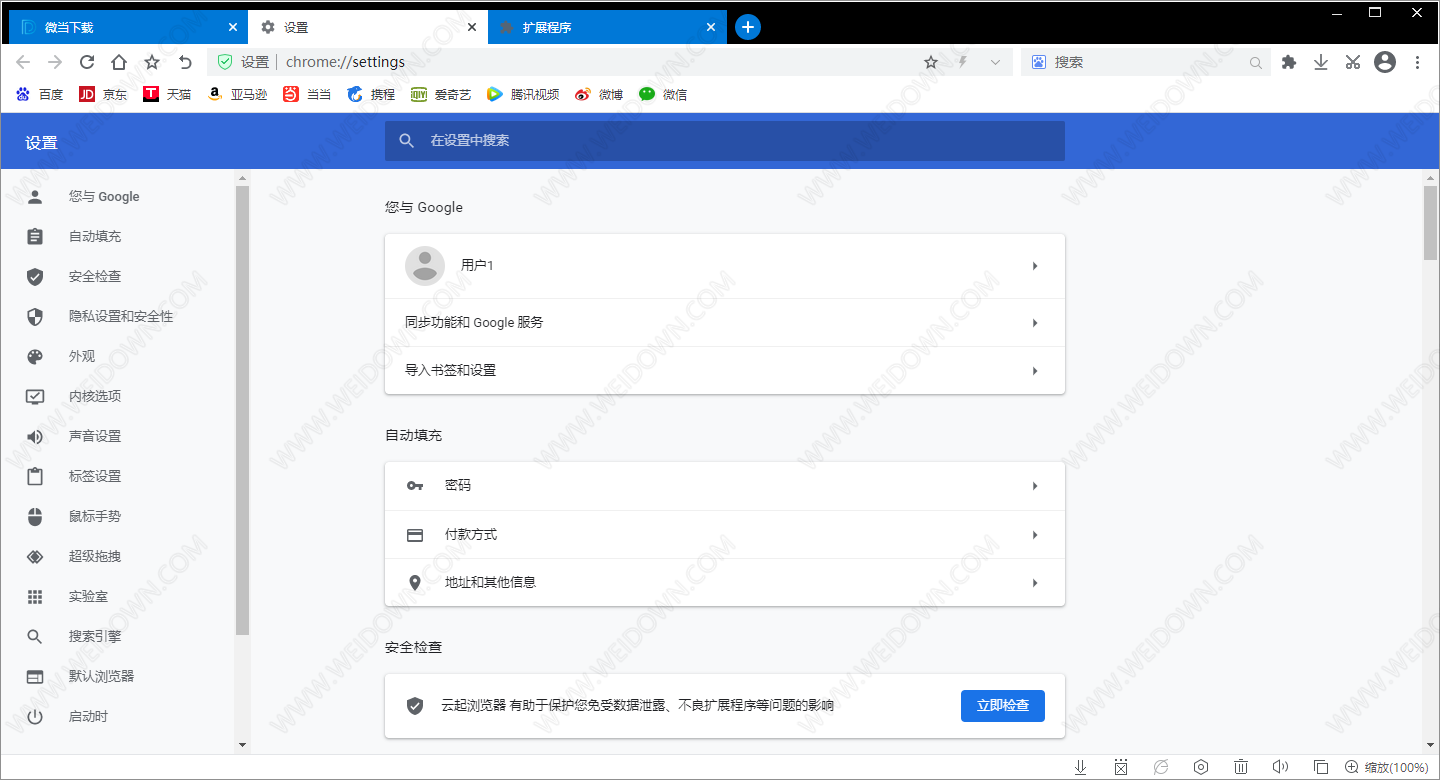This screenshot has width=1440, height=780.
Task: Reload the page with the refresh icon
Action: (87, 62)
